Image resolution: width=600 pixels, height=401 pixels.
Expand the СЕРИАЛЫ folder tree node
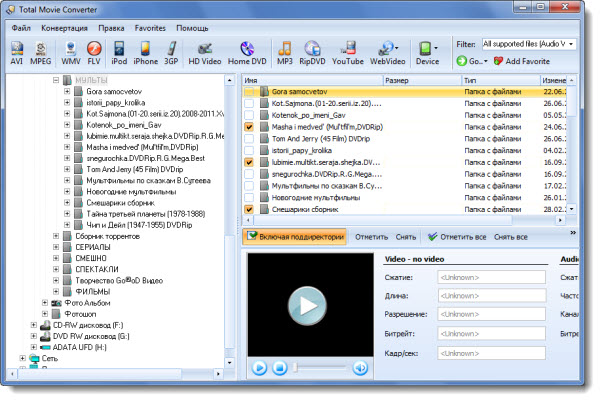tap(55, 246)
